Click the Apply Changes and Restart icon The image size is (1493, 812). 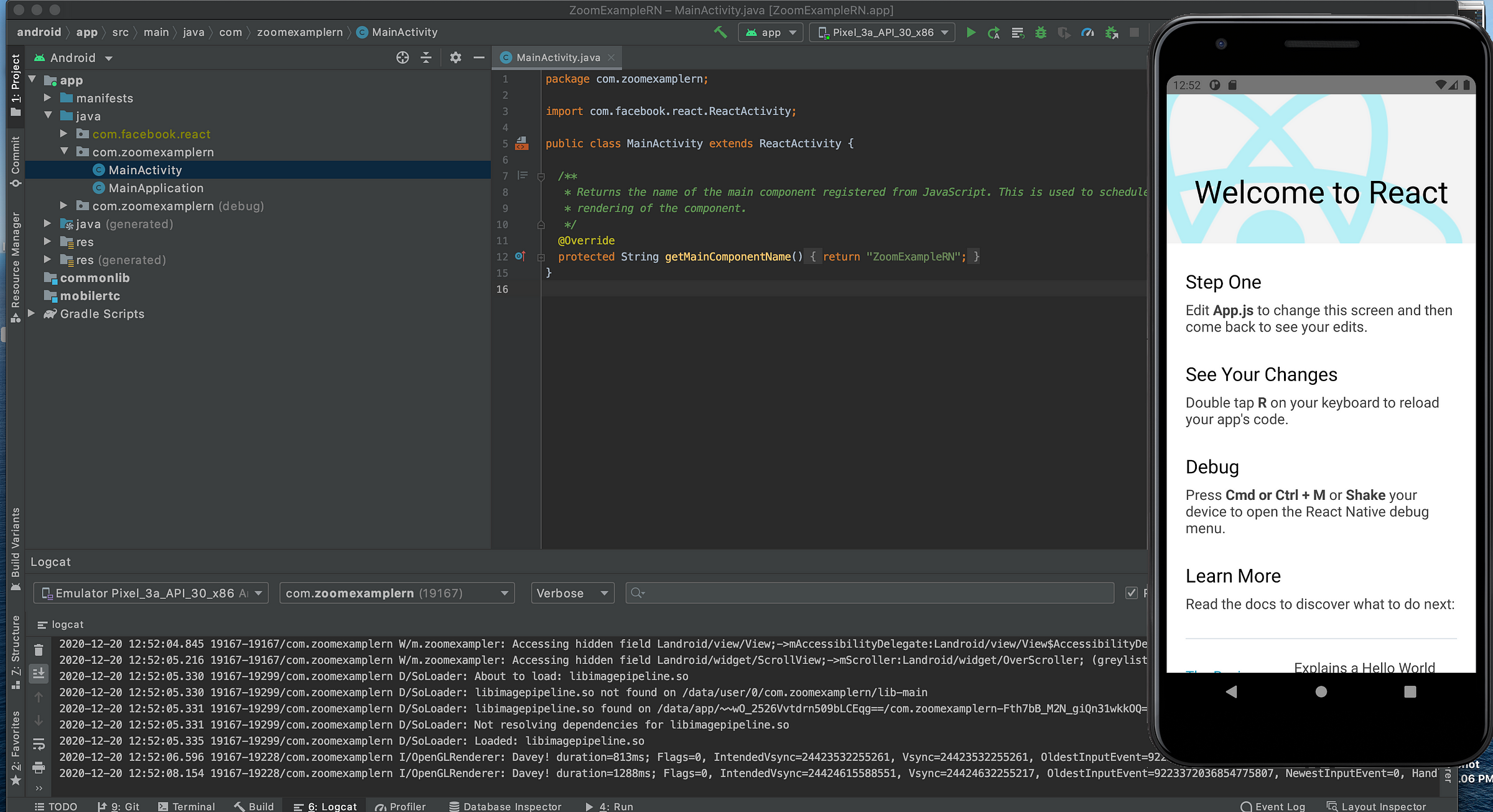[x=993, y=32]
